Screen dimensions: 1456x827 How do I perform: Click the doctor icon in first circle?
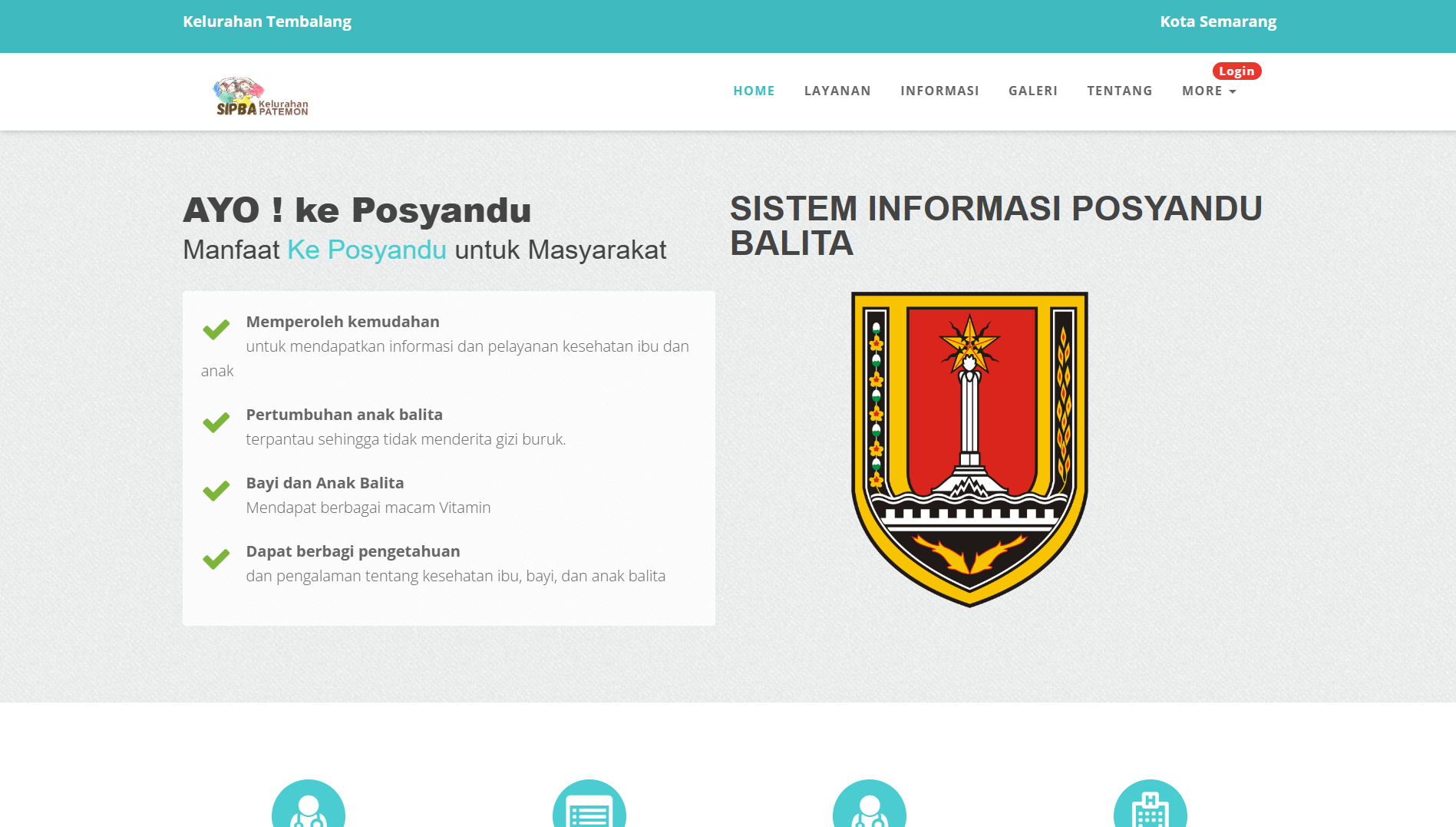click(309, 804)
